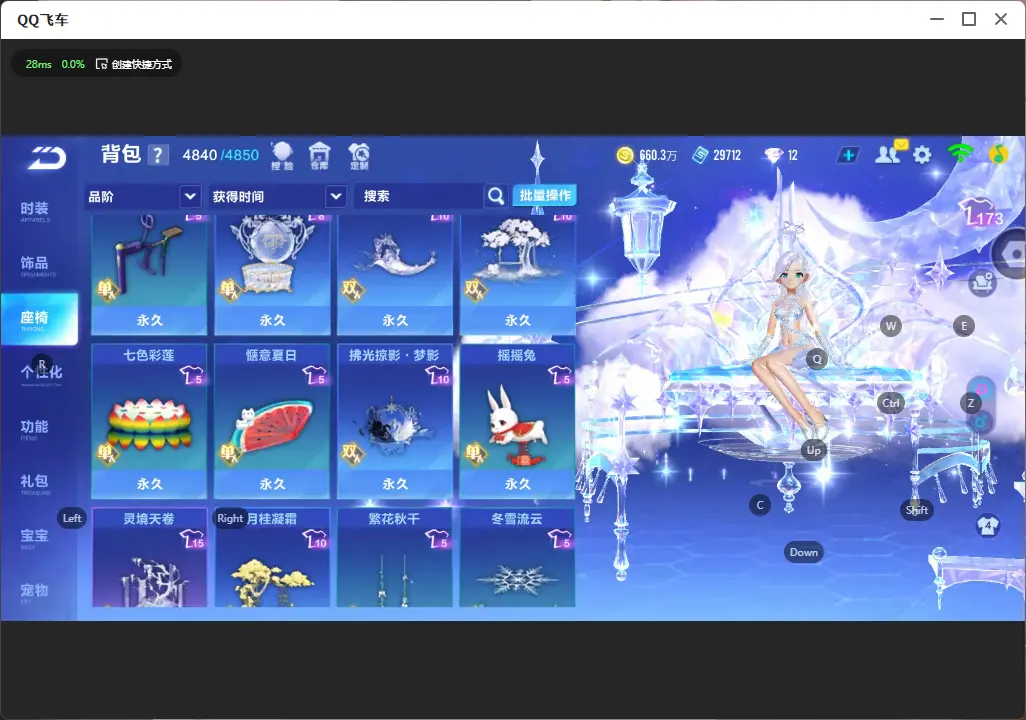Screen dimensions: 1026x720
Task: Switch to the 礼包 tab
Action: click(34, 483)
